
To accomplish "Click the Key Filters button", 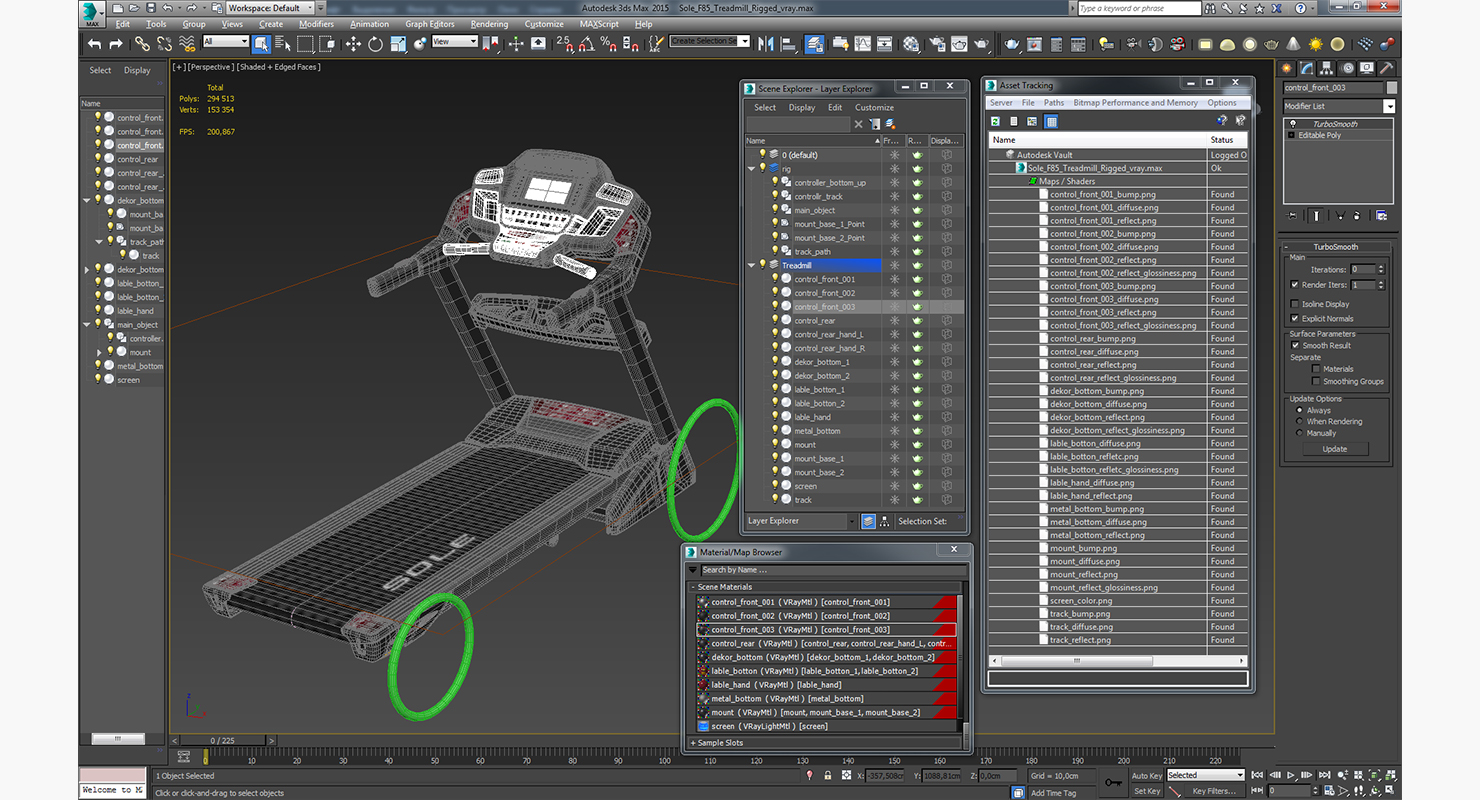I will pyautogui.click(x=1214, y=790).
